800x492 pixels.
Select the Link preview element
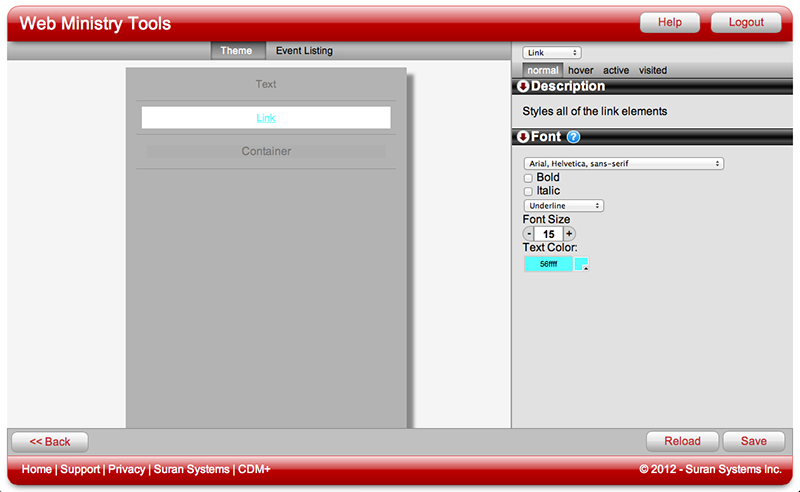point(266,118)
